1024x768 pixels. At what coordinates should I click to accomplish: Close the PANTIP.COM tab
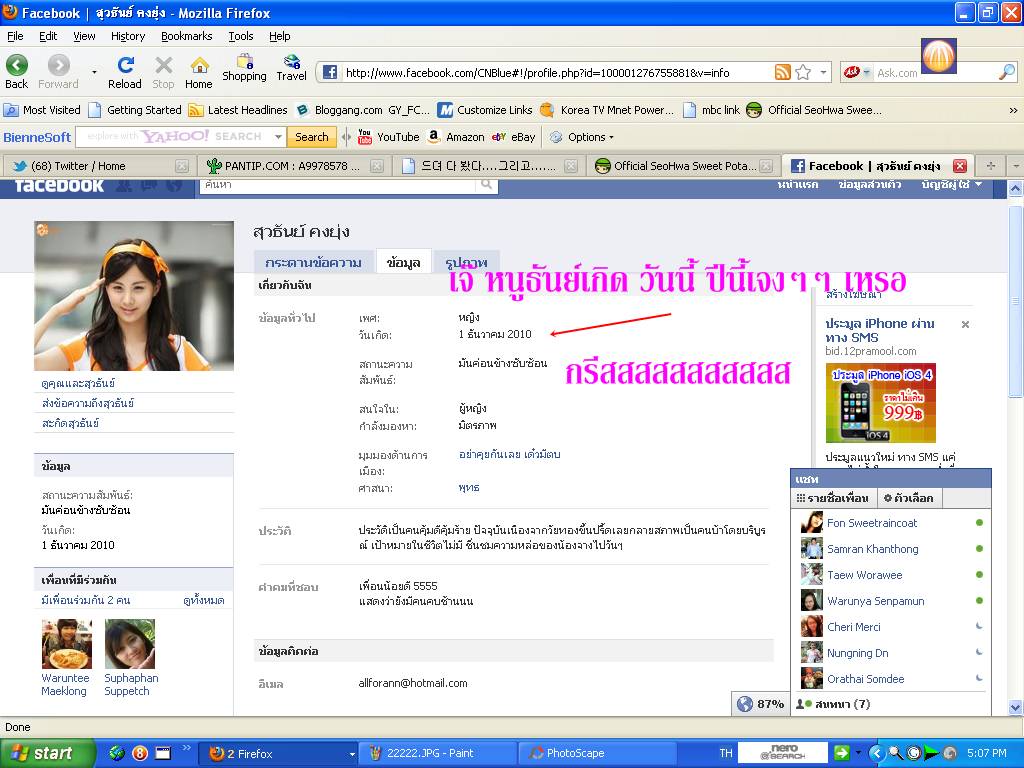click(377, 166)
